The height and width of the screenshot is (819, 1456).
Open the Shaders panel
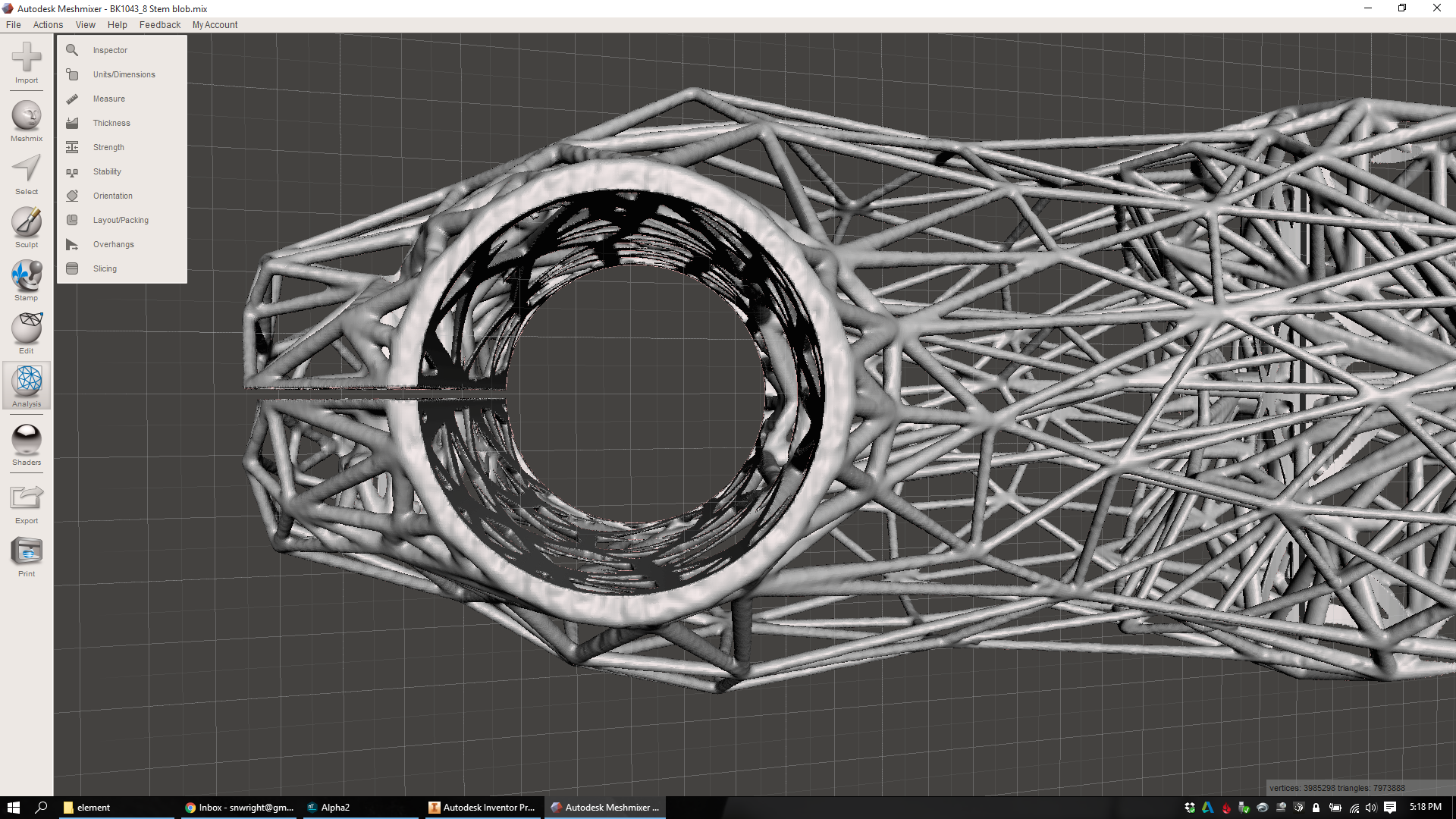pos(27,440)
